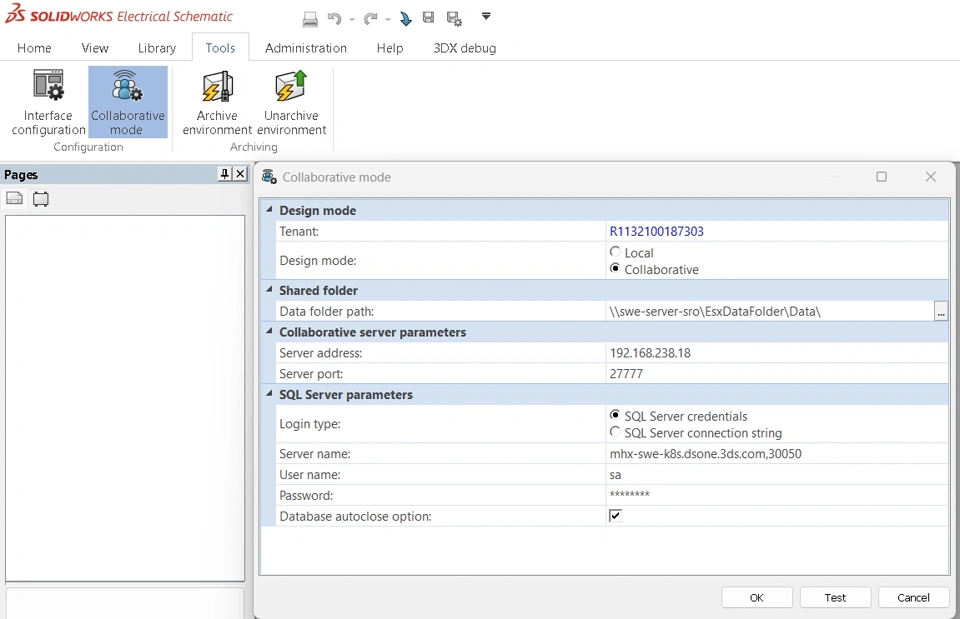Click Data folder path field
The image size is (960, 619).
point(770,311)
